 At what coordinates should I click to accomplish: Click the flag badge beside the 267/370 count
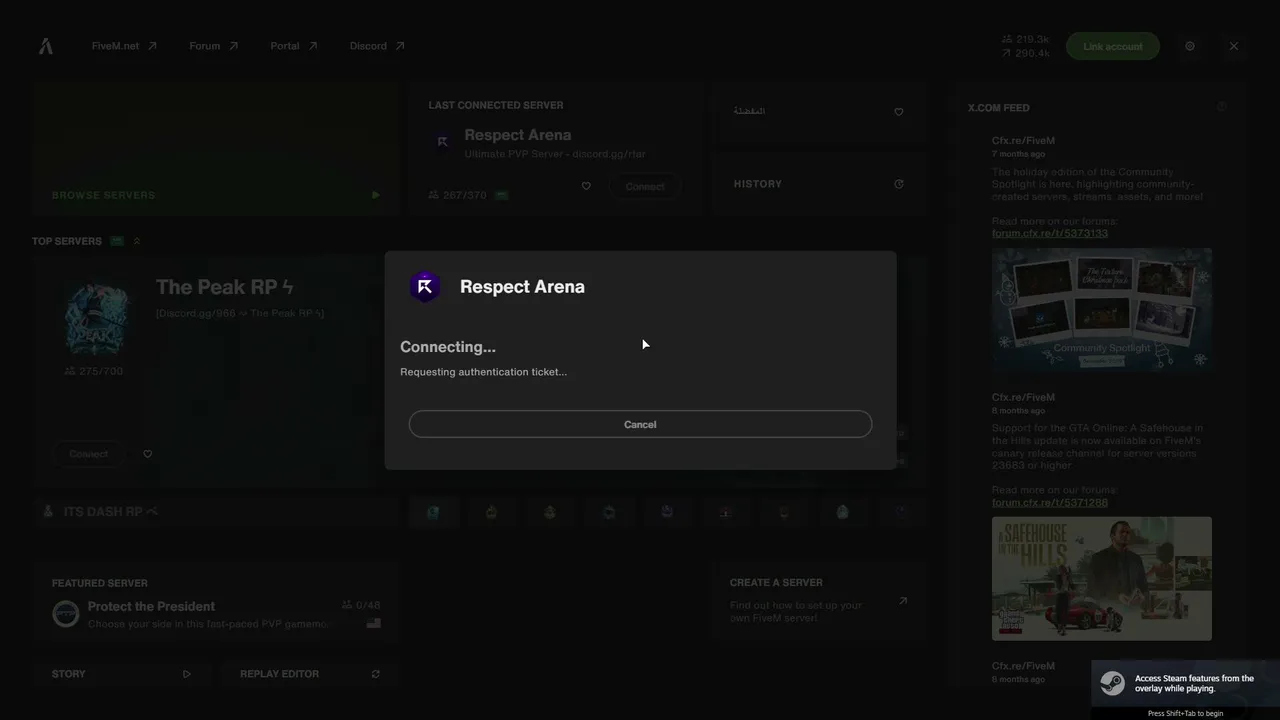pos(502,195)
